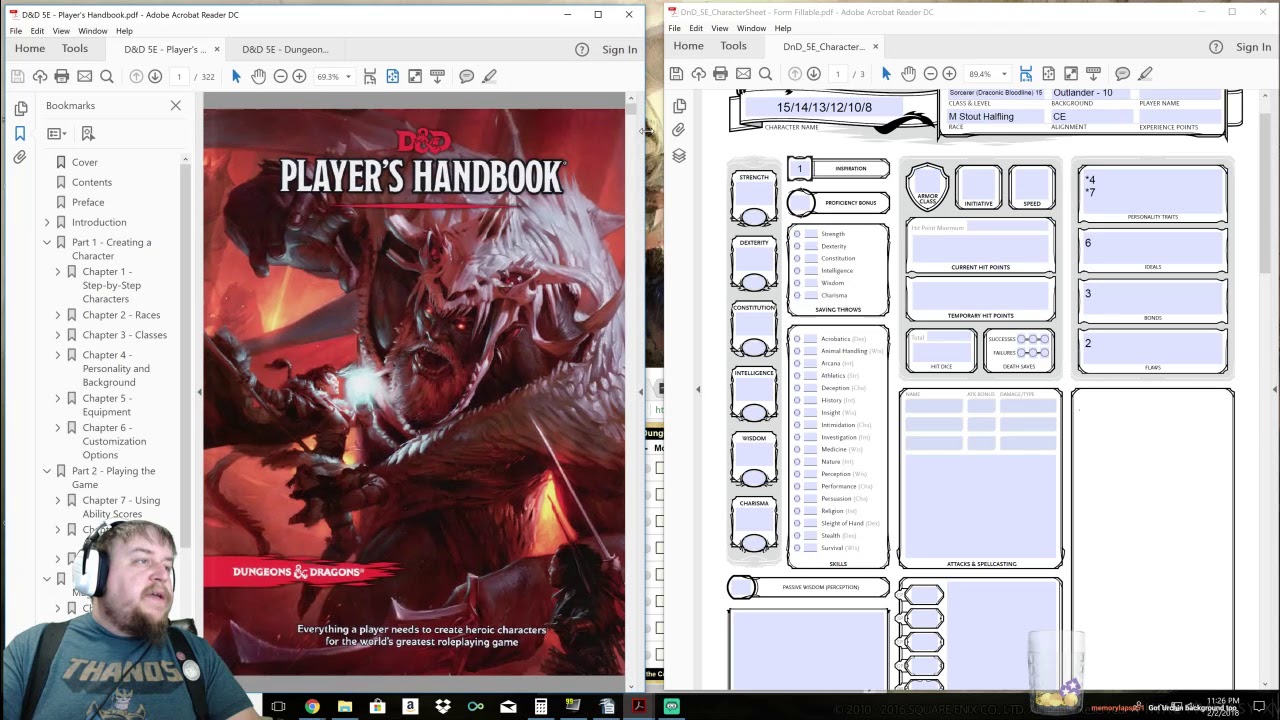
Task: Email the Player's Handbook file
Action: pyautogui.click(x=84, y=76)
